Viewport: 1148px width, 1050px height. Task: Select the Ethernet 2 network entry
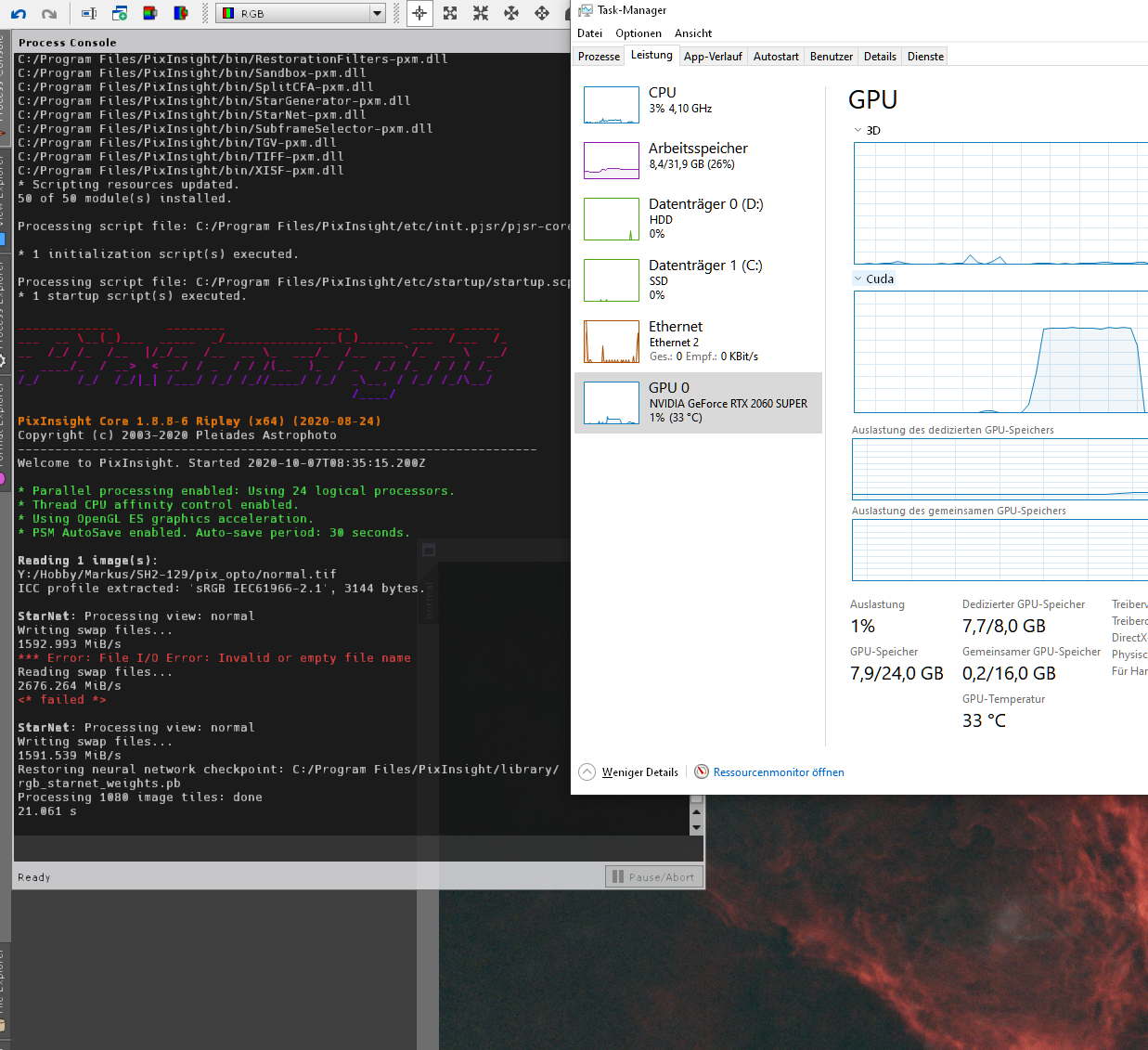point(698,341)
